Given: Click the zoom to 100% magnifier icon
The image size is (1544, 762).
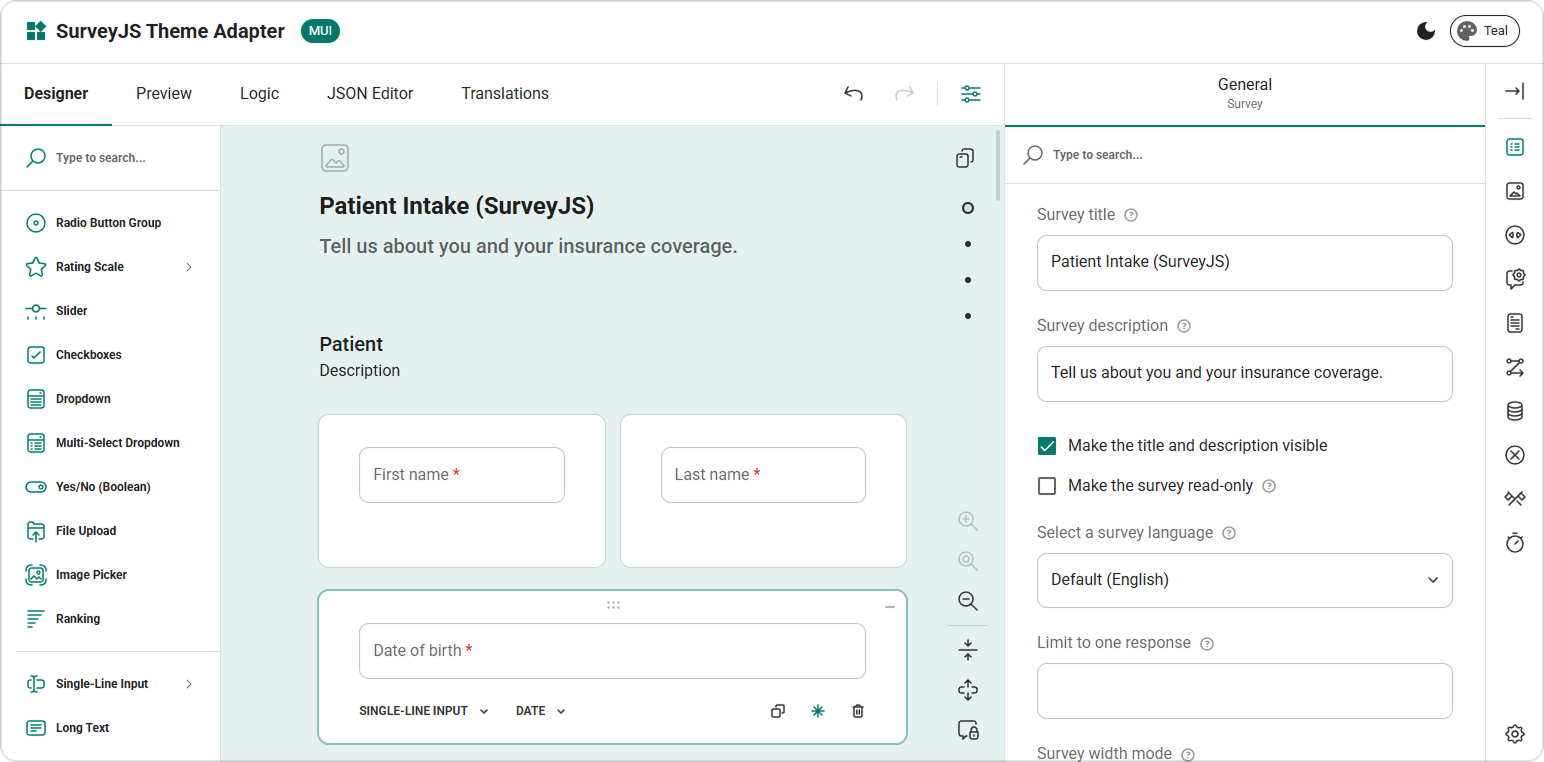Looking at the screenshot, I should 967,561.
